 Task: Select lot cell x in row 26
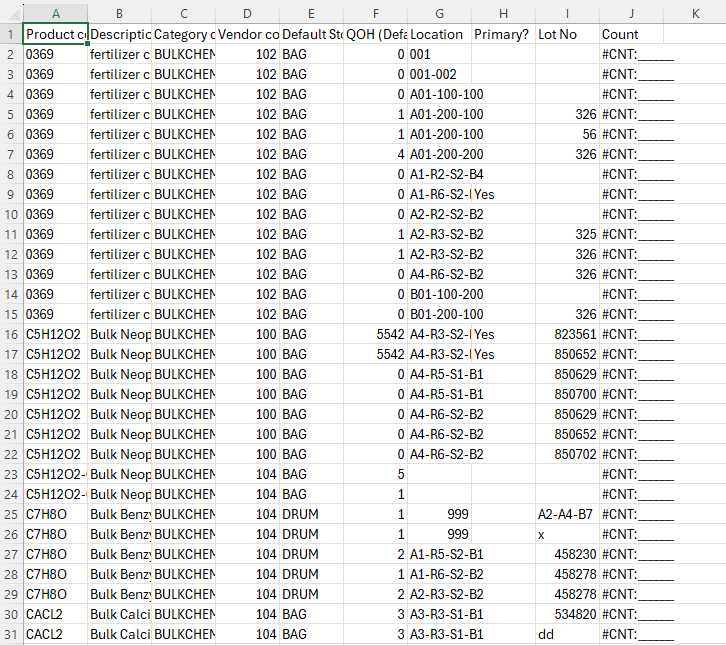point(567,534)
